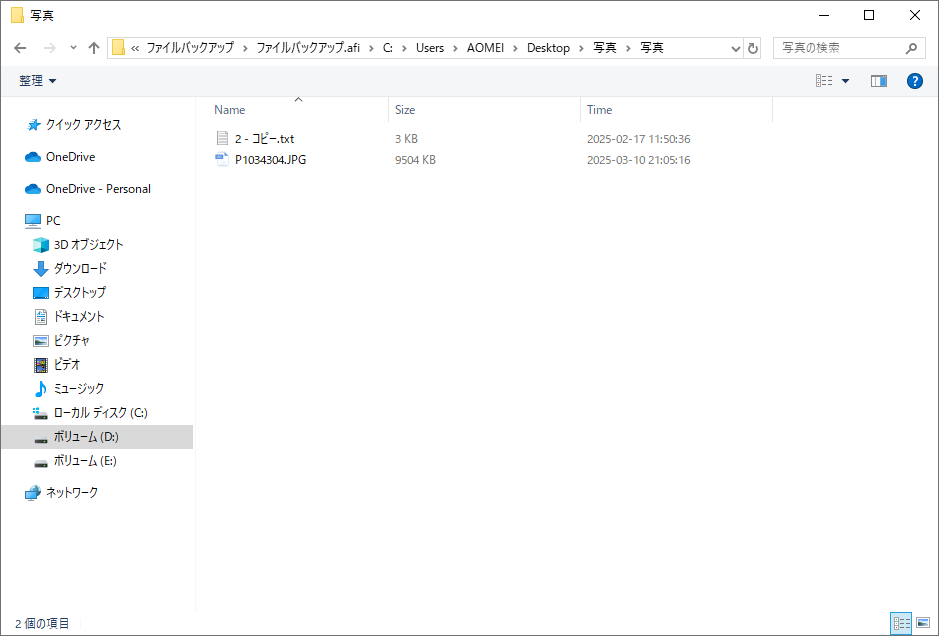Select the 2 - コピー.txt file
Image resolution: width=939 pixels, height=636 pixels.
click(264, 139)
